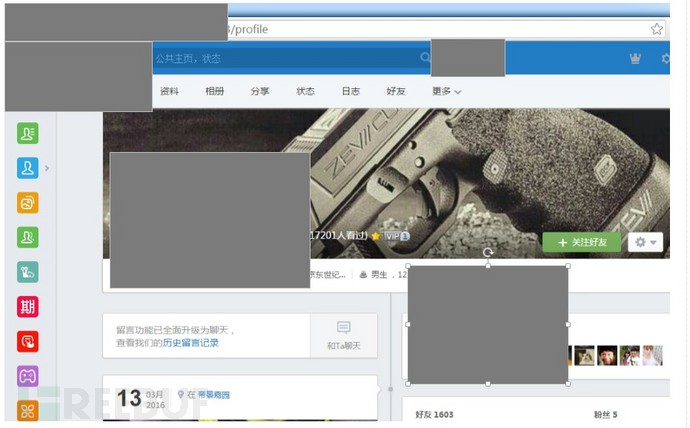Click the 17201人看过 view count text
This screenshot has height=428, width=690.
[339, 235]
